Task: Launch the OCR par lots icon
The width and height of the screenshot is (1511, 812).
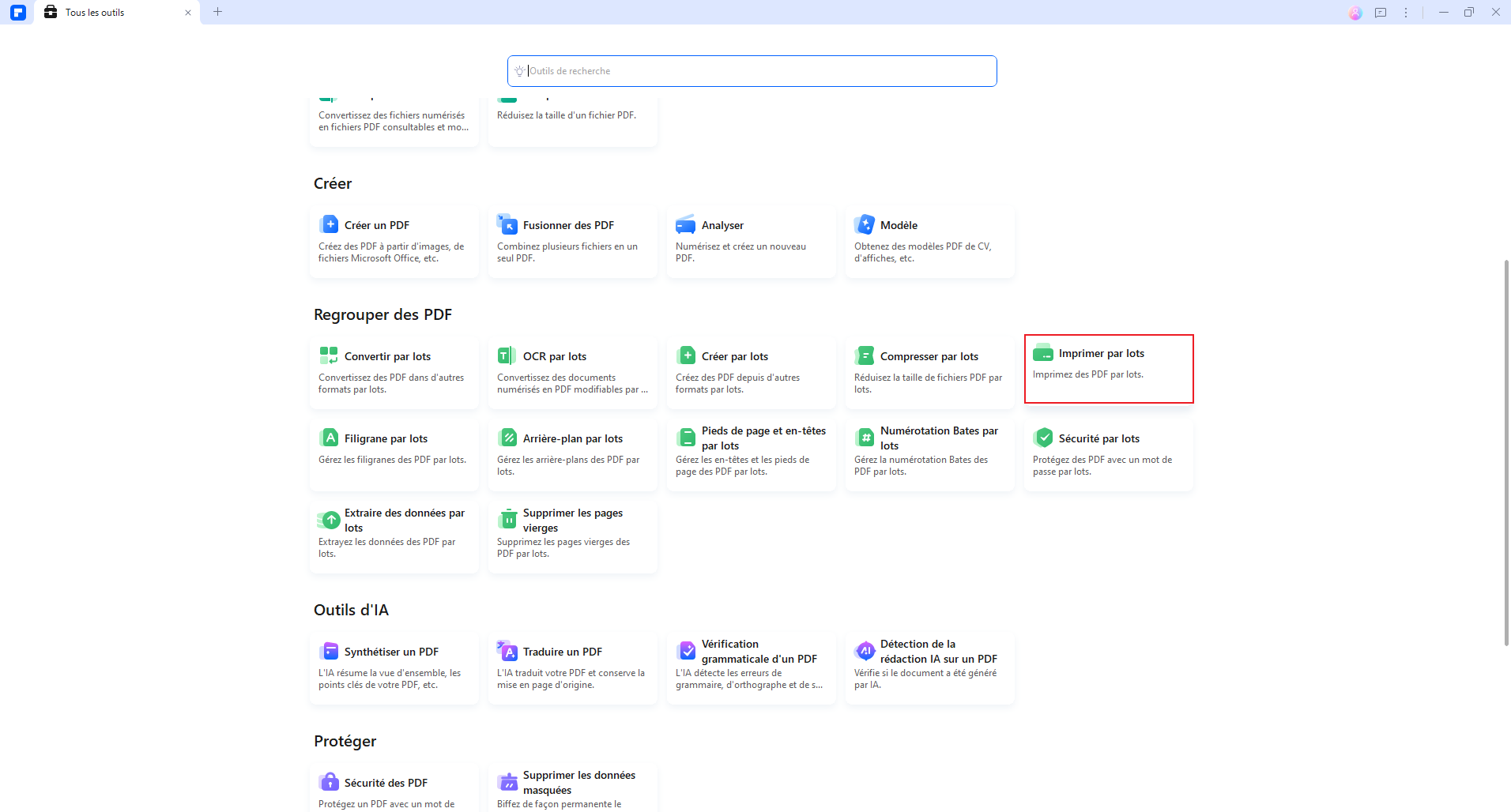Action: (x=507, y=355)
